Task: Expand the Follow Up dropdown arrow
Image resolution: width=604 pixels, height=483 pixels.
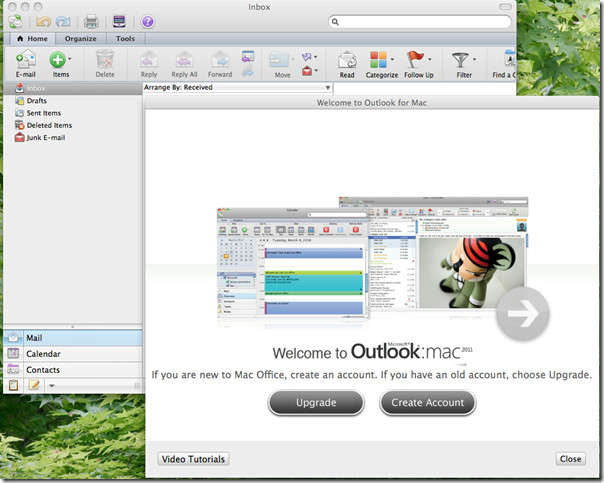Action: (x=430, y=59)
